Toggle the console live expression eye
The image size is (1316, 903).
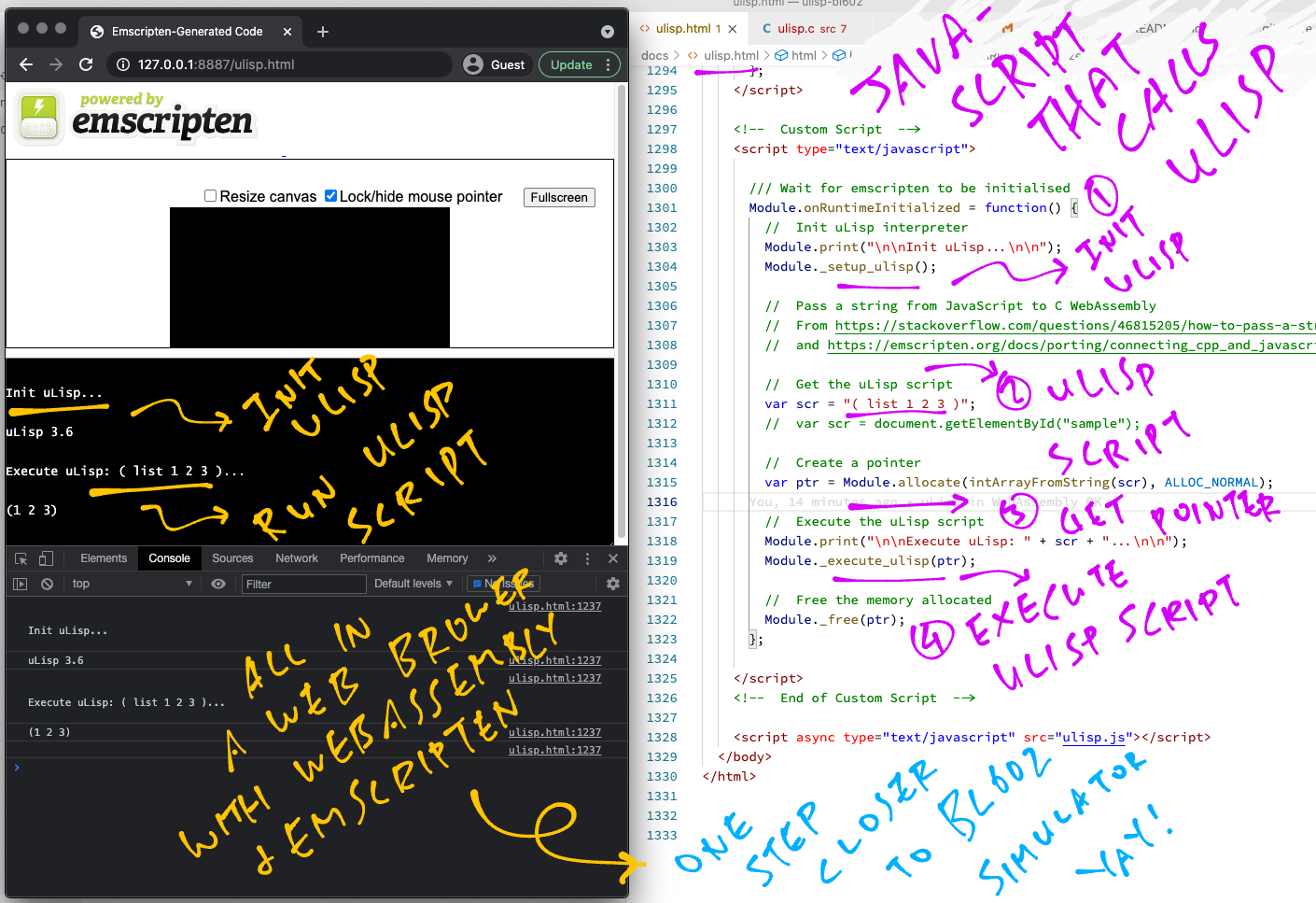click(218, 584)
